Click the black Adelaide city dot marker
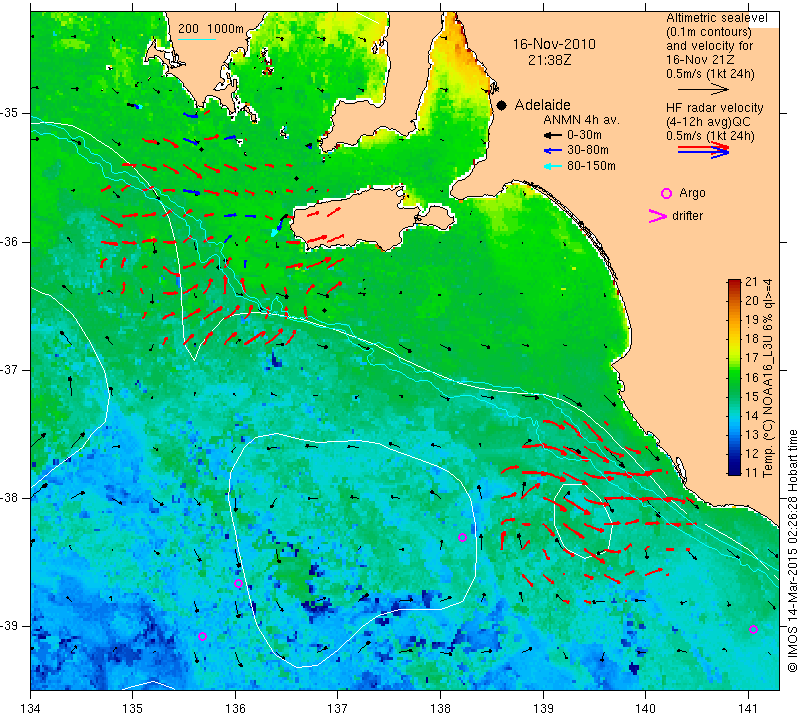The height and width of the screenshot is (720, 800). 502,105
